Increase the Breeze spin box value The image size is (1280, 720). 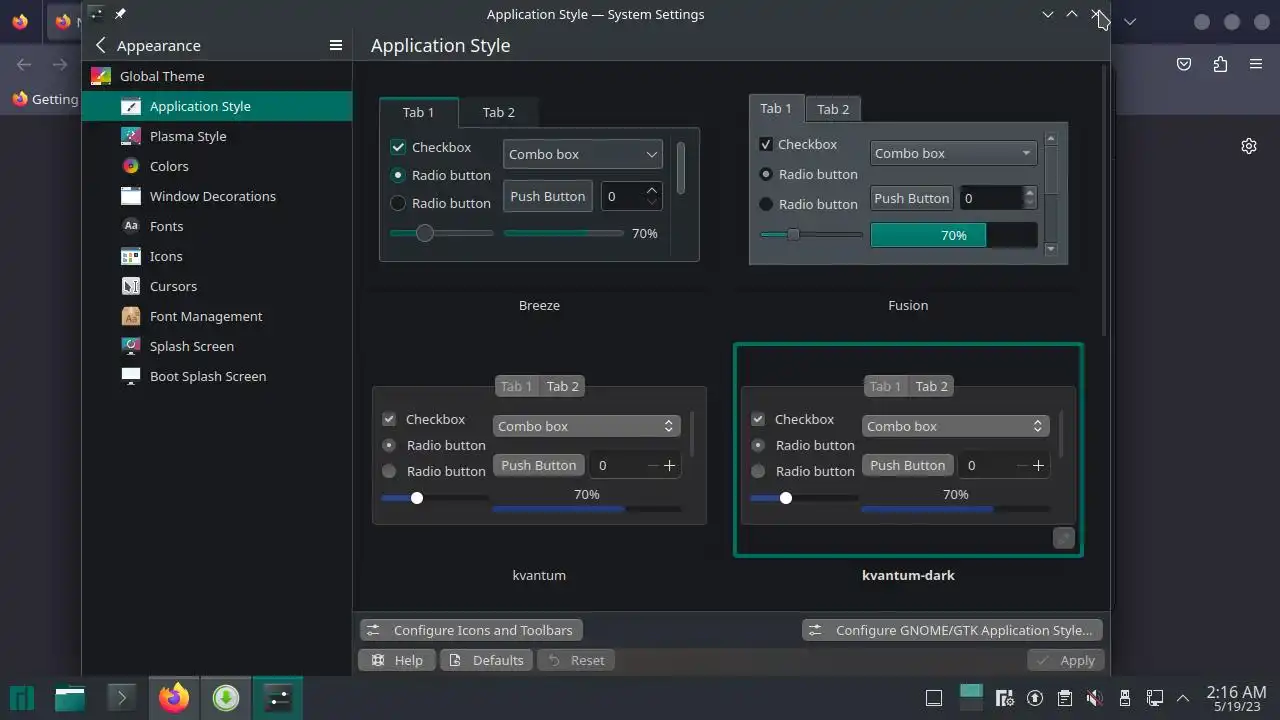(x=653, y=189)
